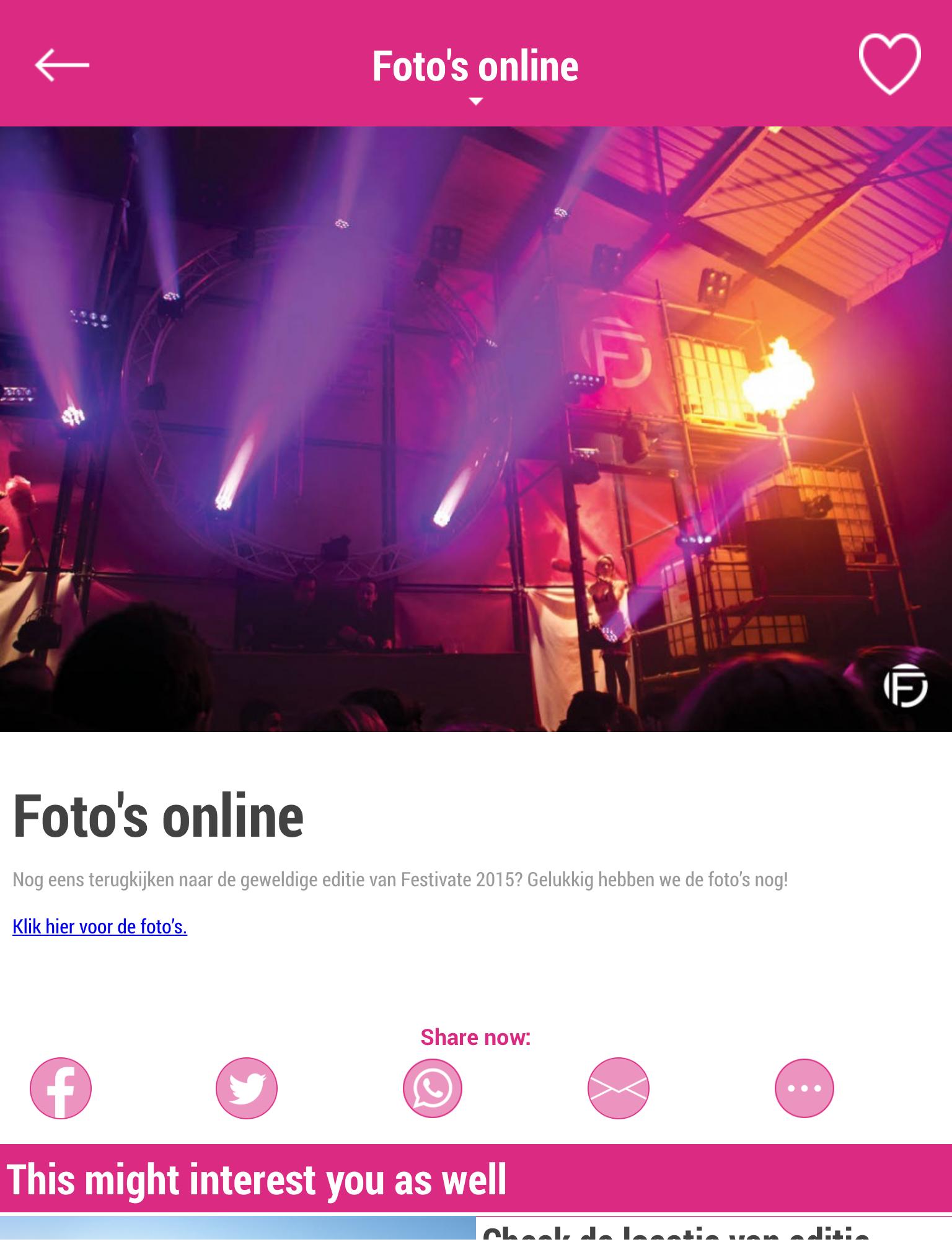Viewport: 952px width, 1247px height.
Task: Expand the dropdown triangle under header title
Action: point(475,101)
